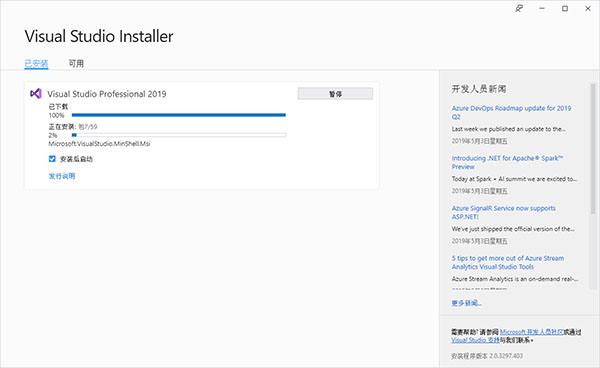Click the news panel vertical scrollbar
Viewport: 600px width, 368px height.
pyautogui.click(x=593, y=148)
